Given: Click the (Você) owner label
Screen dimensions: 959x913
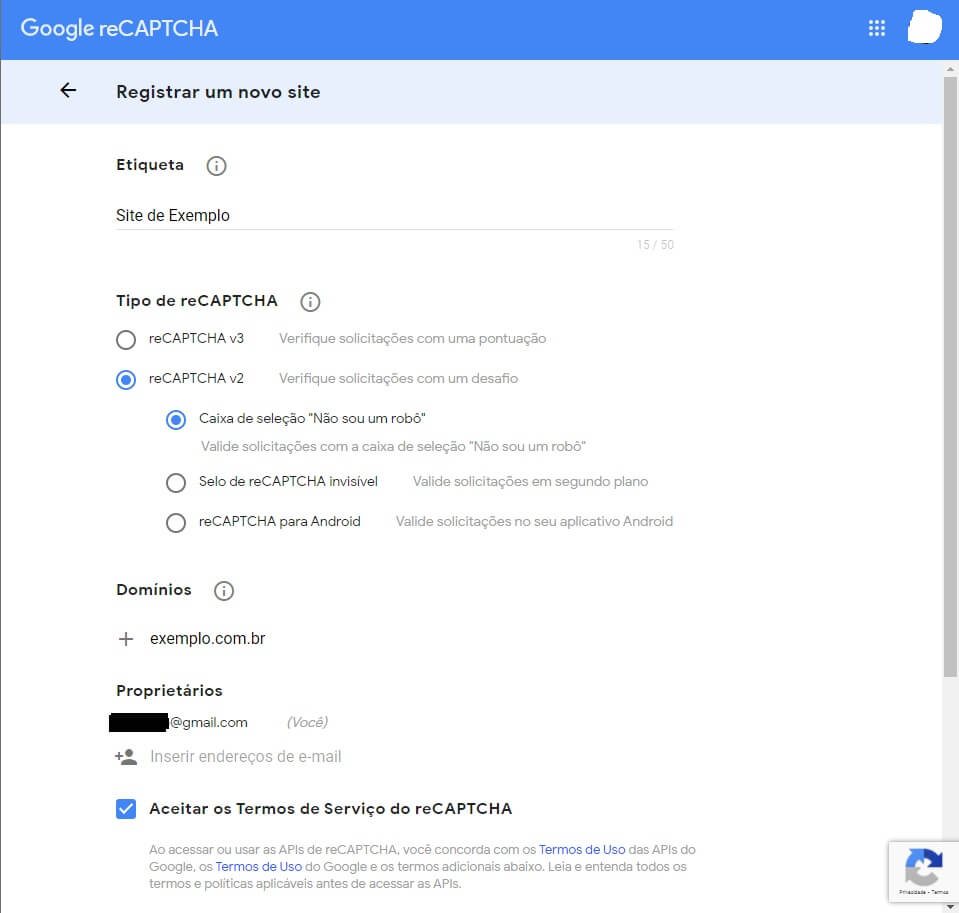Looking at the screenshot, I should tap(307, 722).
